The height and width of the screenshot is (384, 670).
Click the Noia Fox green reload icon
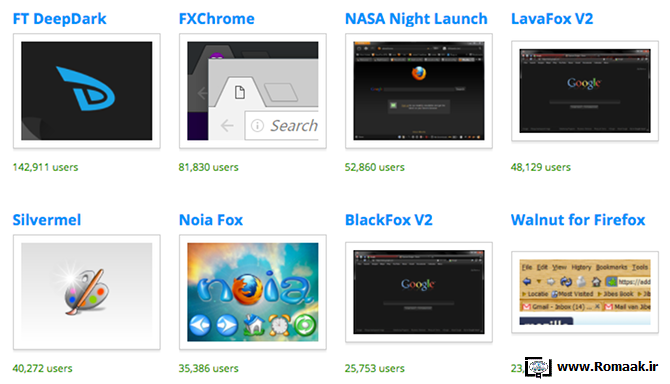coord(305,325)
